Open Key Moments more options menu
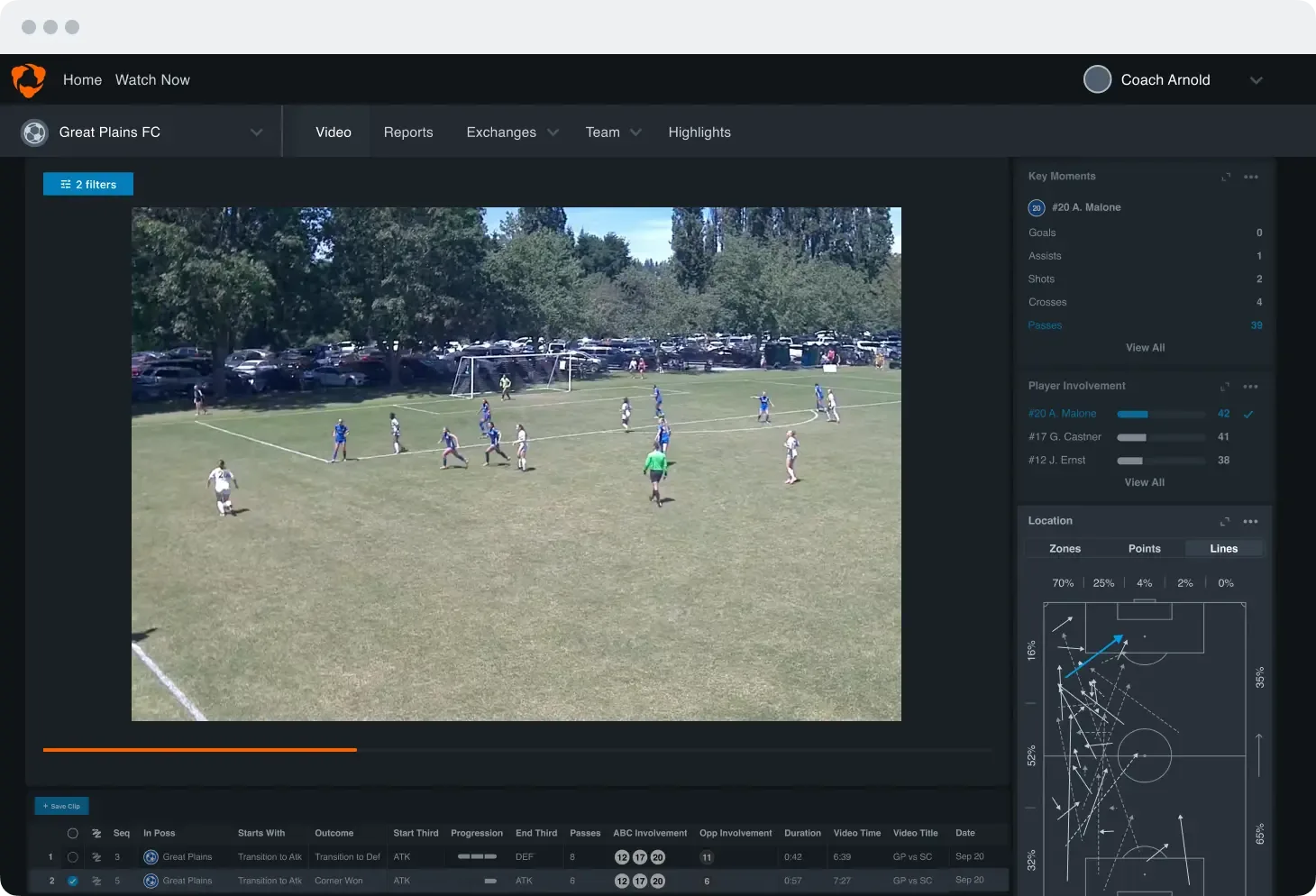This screenshot has height=896, width=1316. pos(1251,177)
